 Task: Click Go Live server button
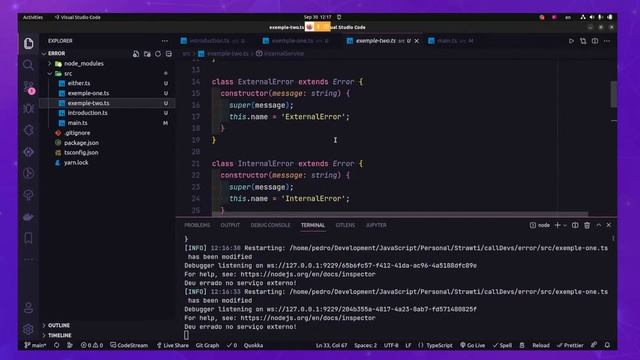[473, 345]
